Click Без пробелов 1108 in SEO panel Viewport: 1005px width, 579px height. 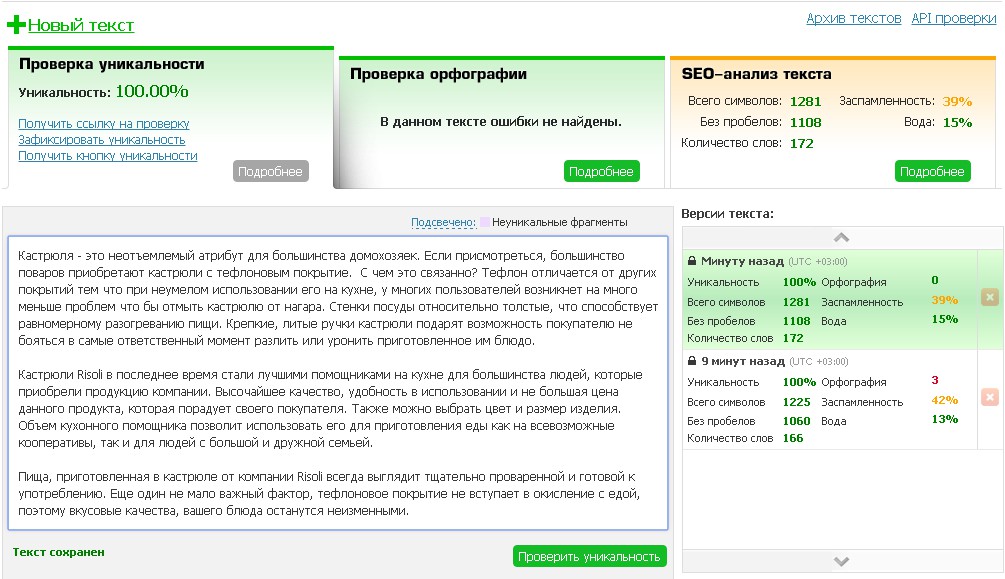tap(805, 122)
